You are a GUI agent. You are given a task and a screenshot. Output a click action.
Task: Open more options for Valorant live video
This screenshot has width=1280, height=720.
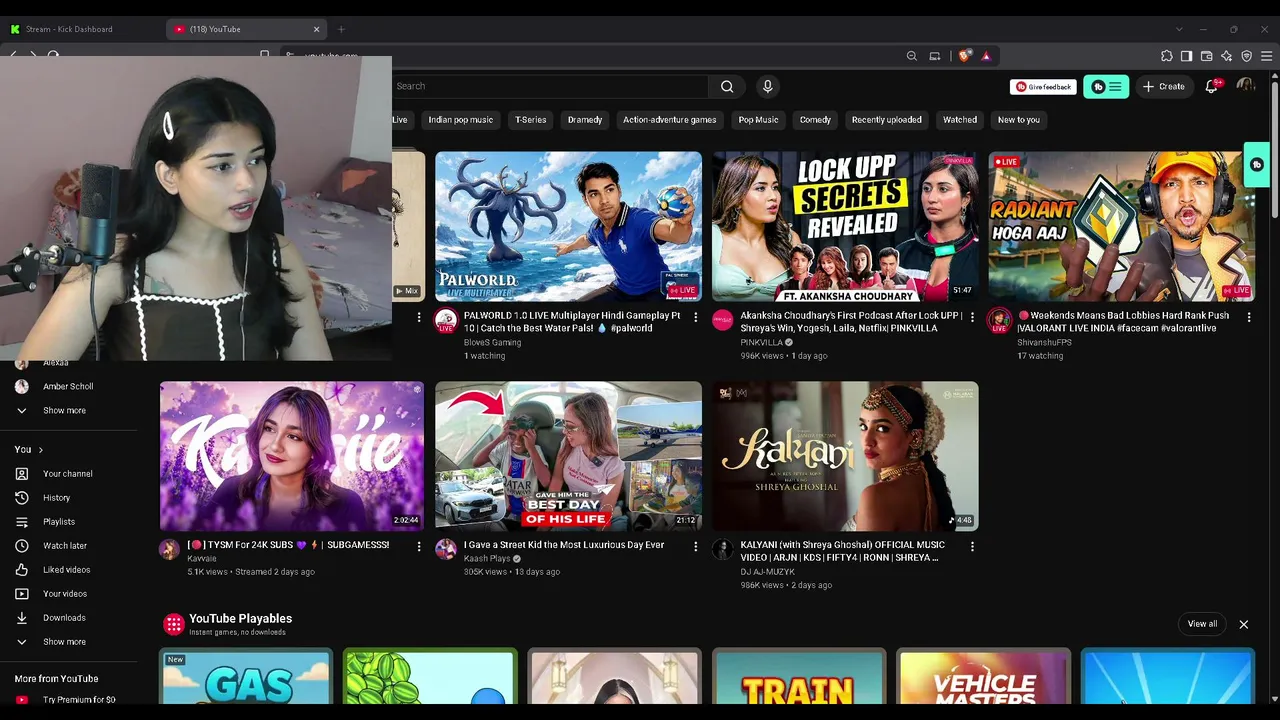[x=1249, y=317]
